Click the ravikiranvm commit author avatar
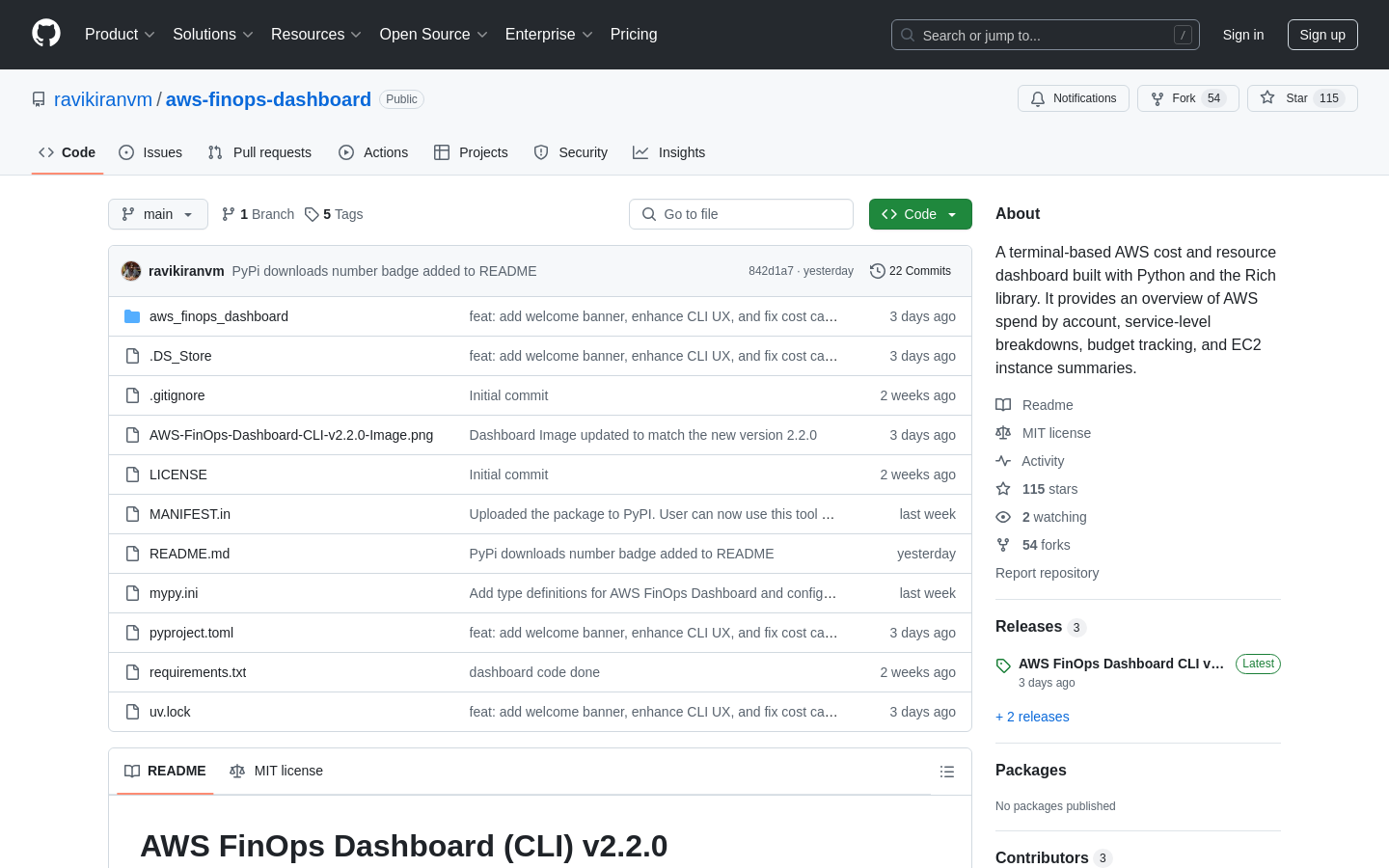The height and width of the screenshot is (868, 1389). (x=131, y=271)
